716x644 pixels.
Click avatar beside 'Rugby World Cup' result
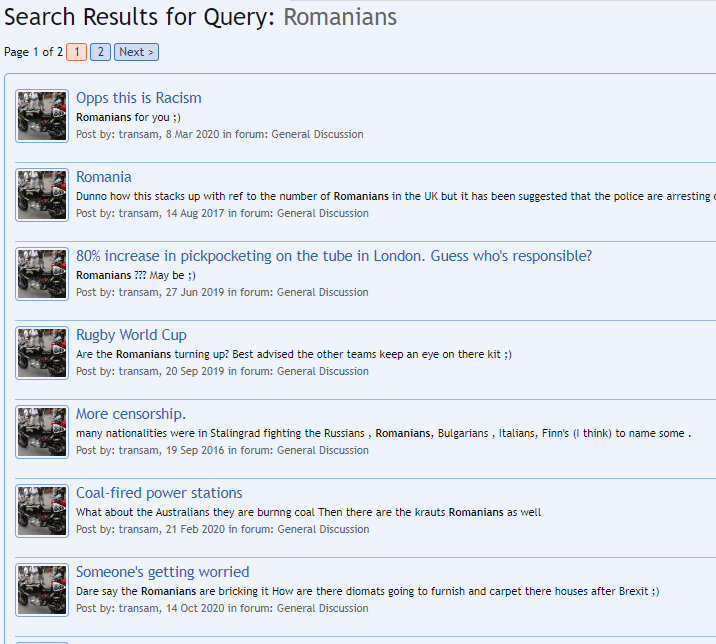click(42, 353)
